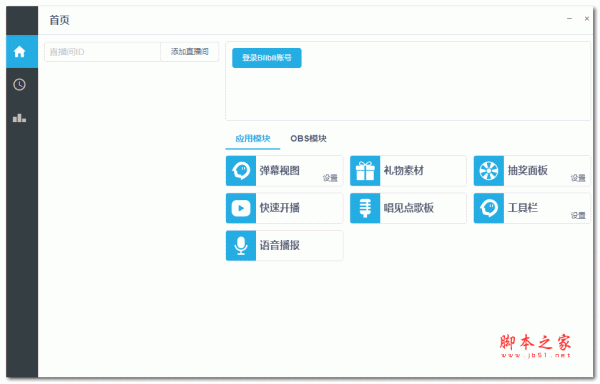Open the 抽奖面板 module label
This screenshot has height=384, width=600.
point(528,171)
